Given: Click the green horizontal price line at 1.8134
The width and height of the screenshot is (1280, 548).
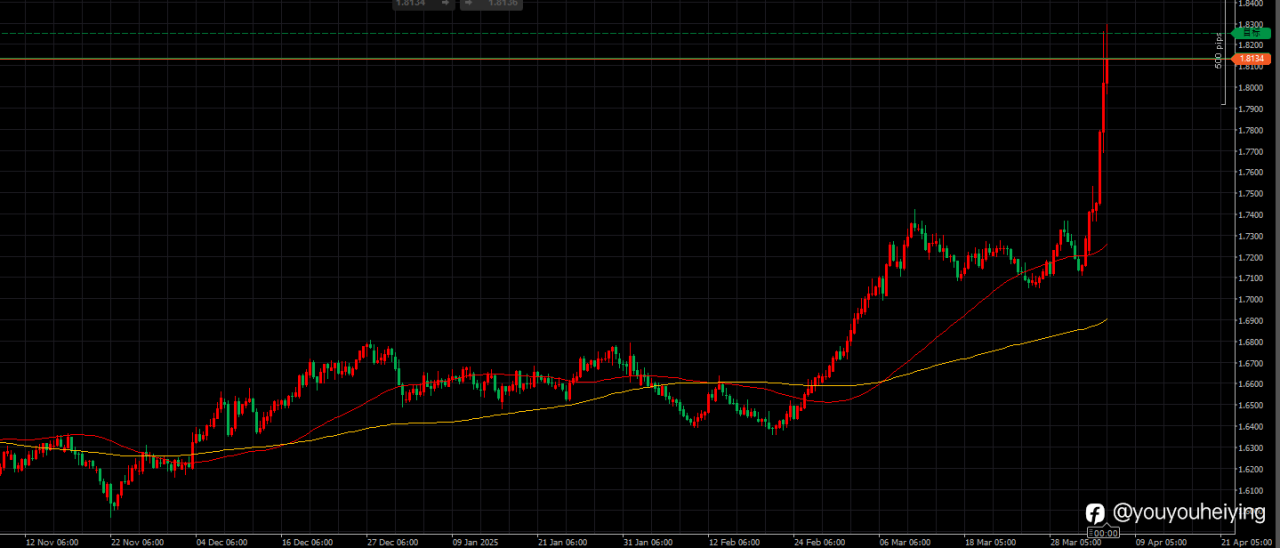Looking at the screenshot, I should click(x=615, y=59).
